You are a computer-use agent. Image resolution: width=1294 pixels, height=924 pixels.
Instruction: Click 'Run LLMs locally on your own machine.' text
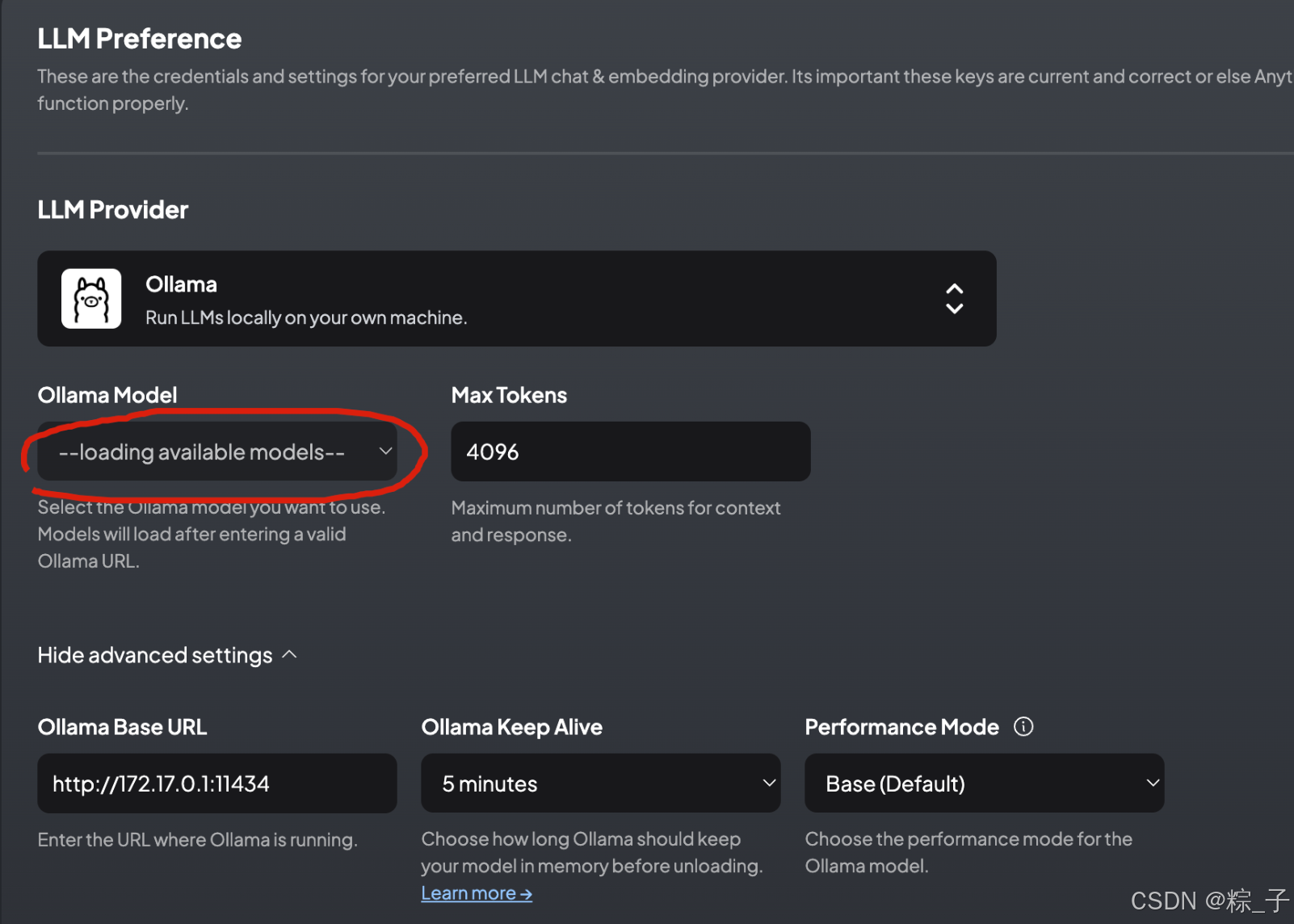[306, 317]
